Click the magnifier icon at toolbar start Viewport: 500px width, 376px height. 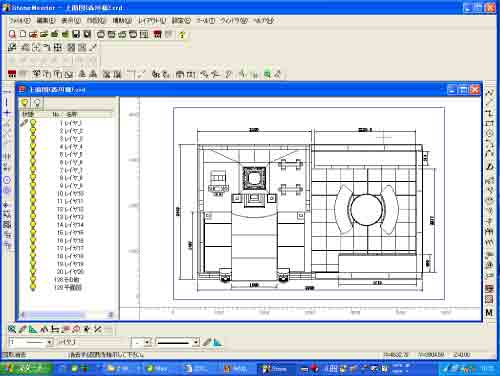tap(12, 34)
